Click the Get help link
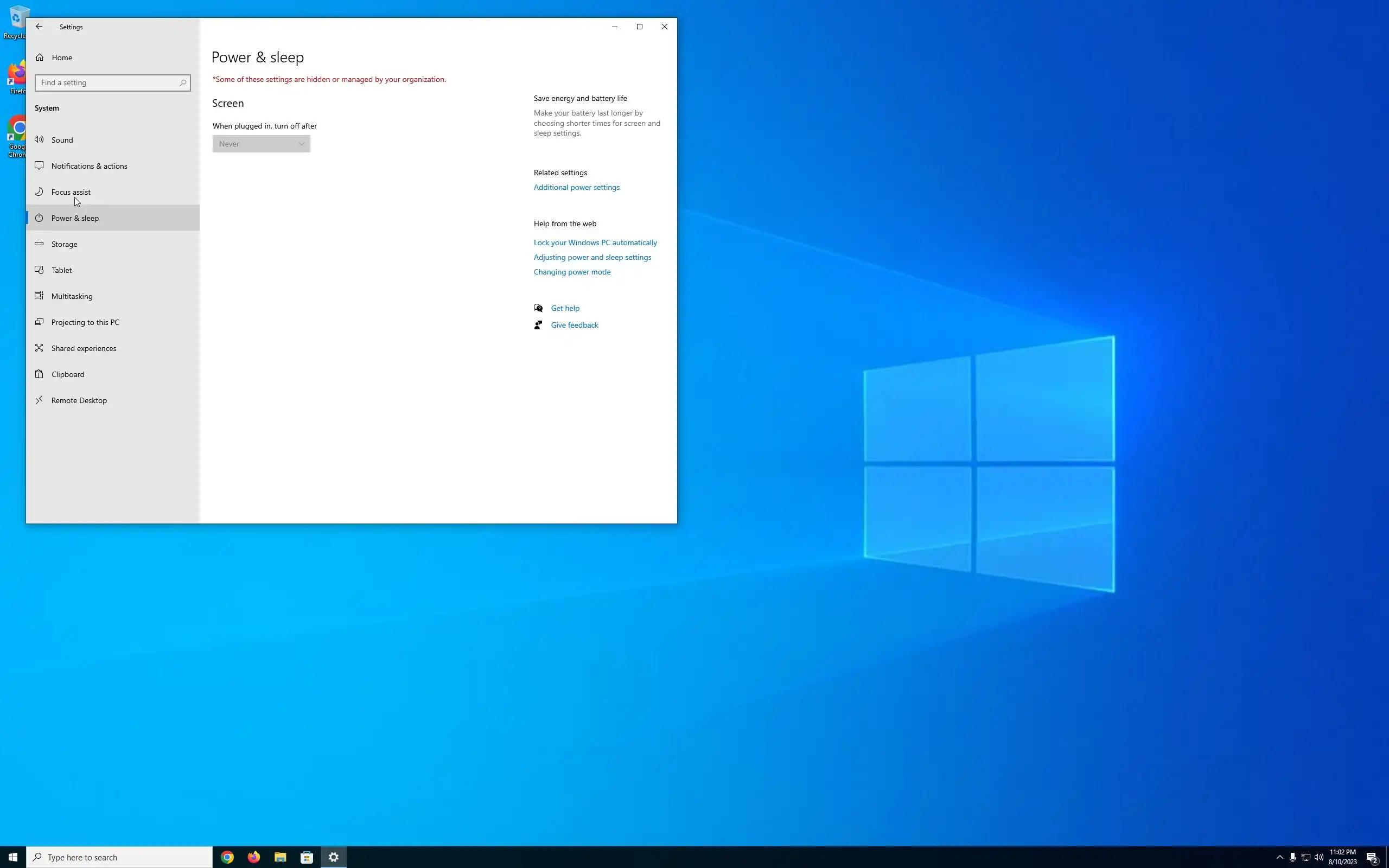 (565, 308)
